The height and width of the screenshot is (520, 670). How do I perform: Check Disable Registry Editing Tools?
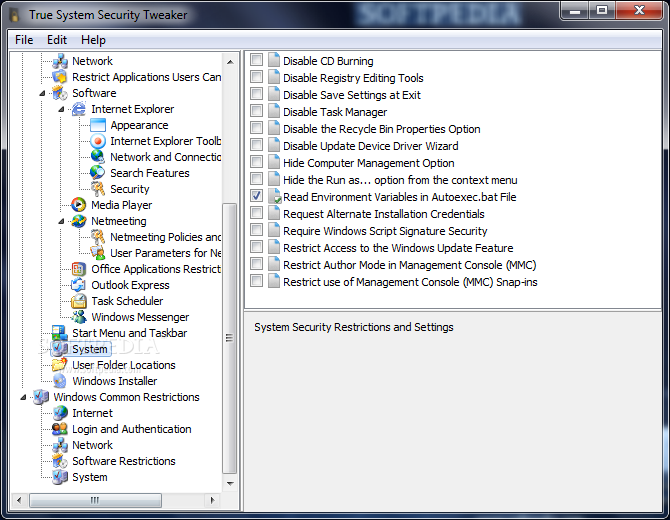coord(256,77)
